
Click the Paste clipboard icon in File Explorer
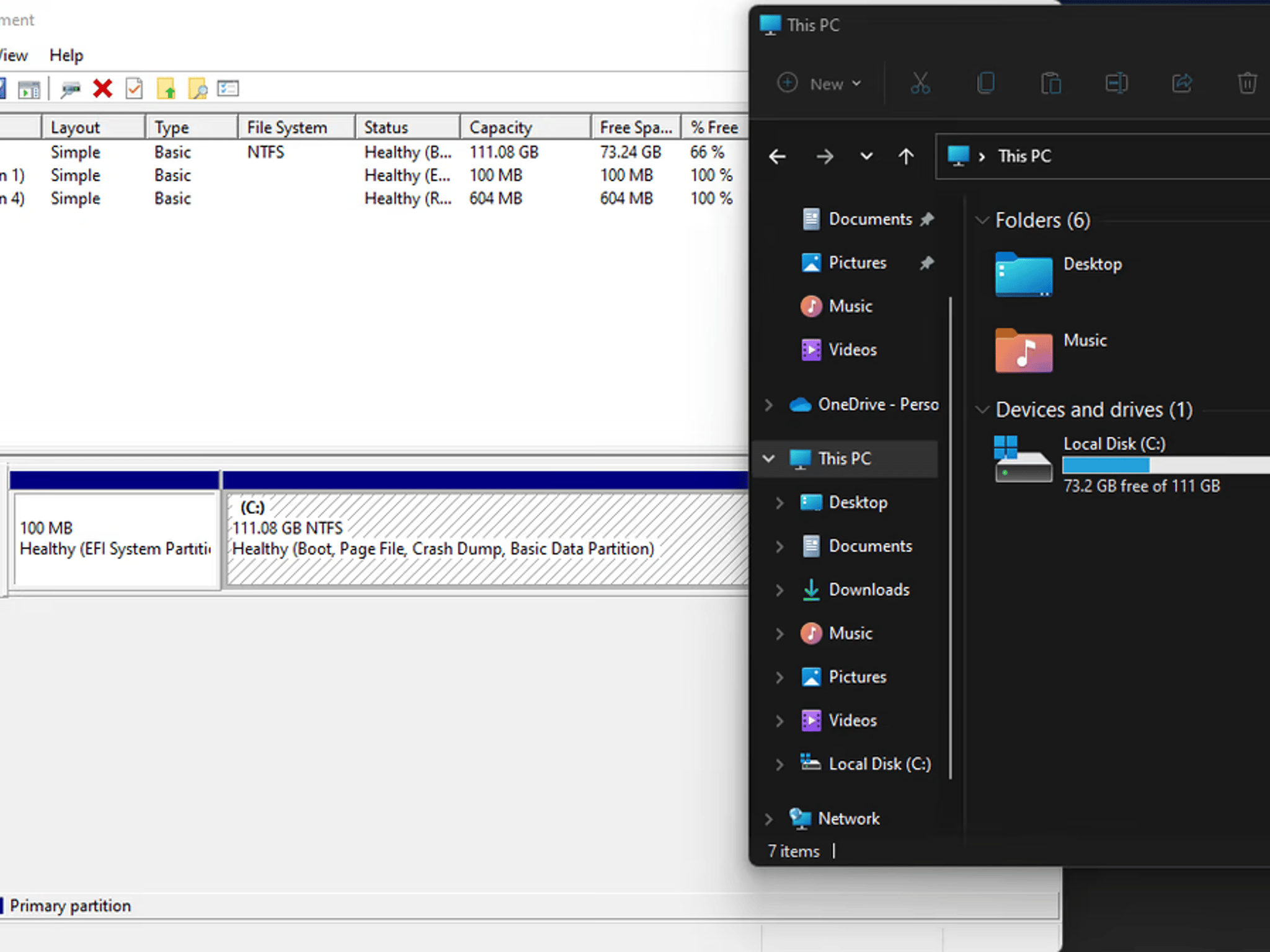tap(1051, 83)
